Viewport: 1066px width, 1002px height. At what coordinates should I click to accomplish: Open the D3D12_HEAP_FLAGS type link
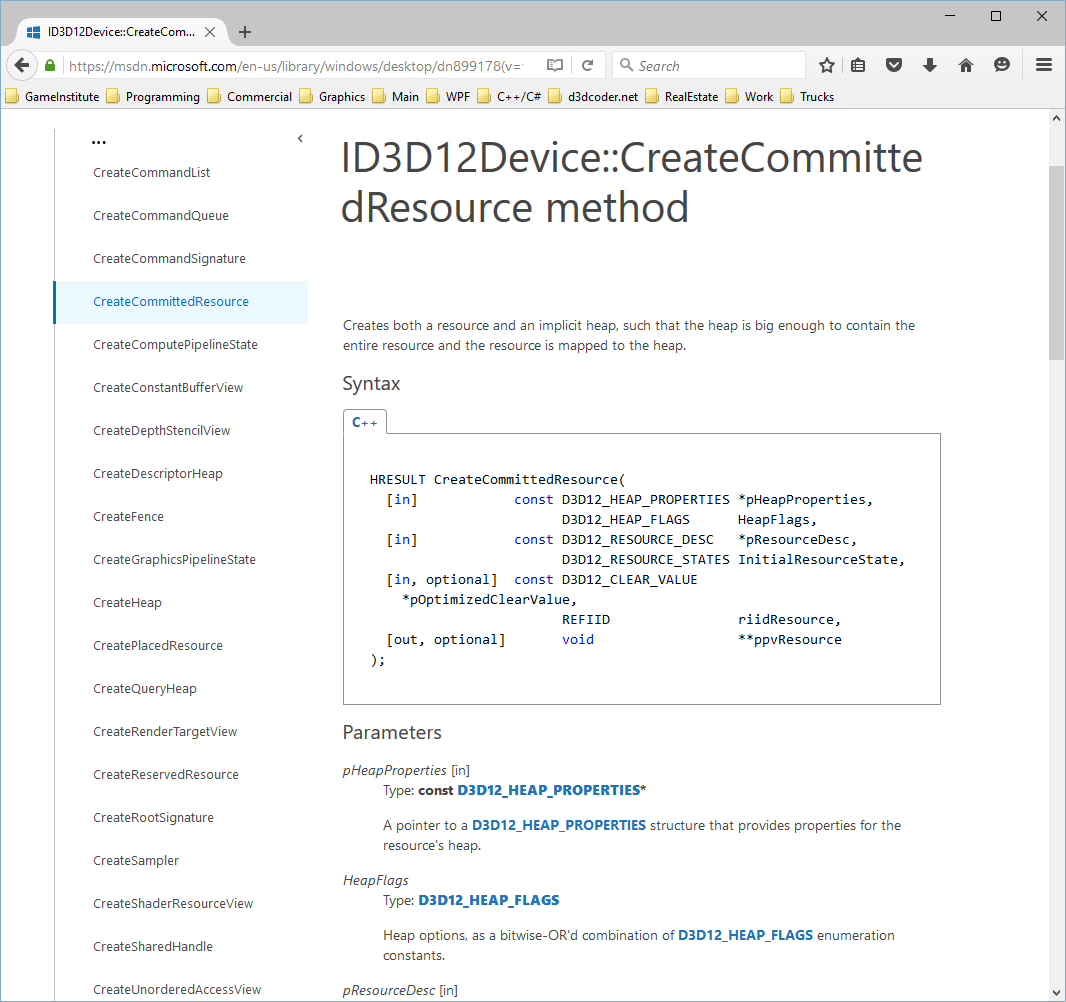point(488,900)
